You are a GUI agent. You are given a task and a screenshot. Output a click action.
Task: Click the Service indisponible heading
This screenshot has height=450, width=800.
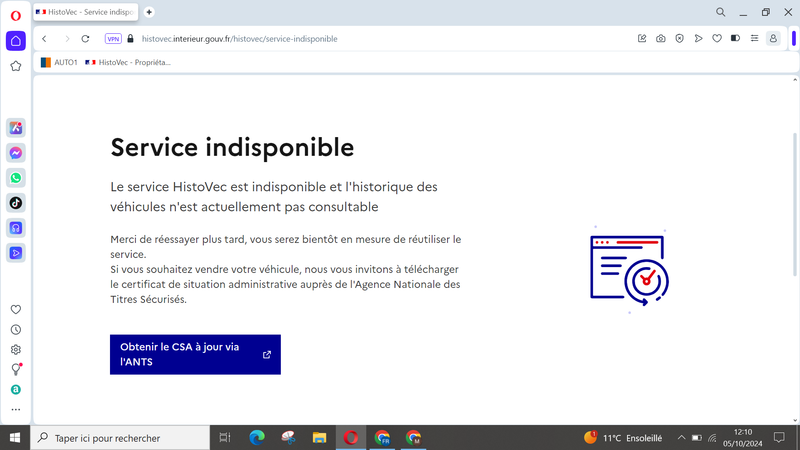pyautogui.click(x=232, y=148)
